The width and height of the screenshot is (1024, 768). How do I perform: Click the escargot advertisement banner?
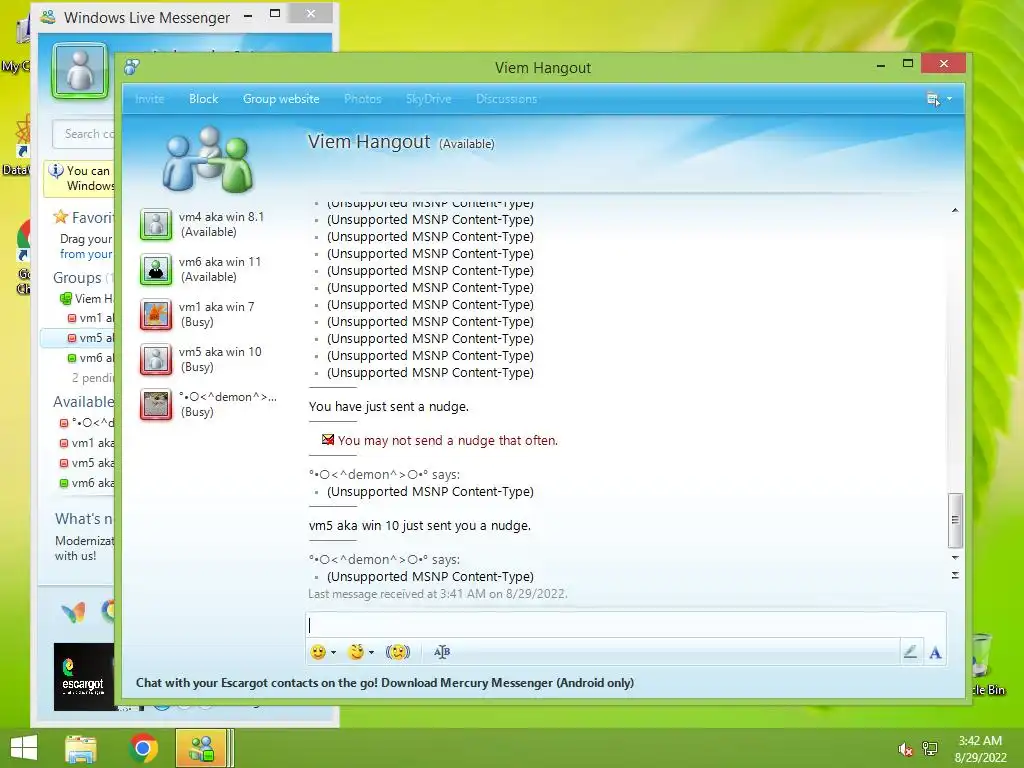(x=84, y=677)
